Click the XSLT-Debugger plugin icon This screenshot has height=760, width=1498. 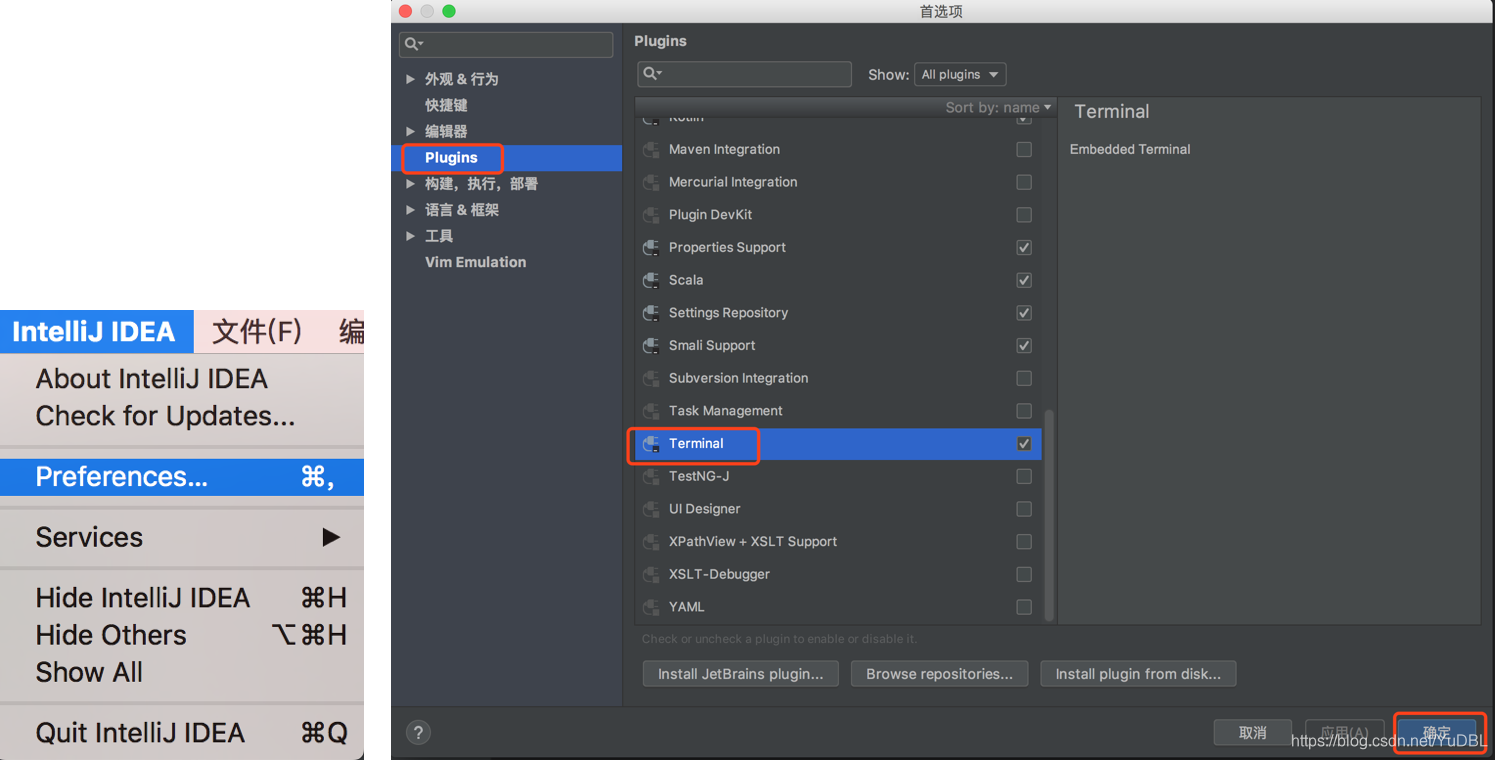coord(651,574)
